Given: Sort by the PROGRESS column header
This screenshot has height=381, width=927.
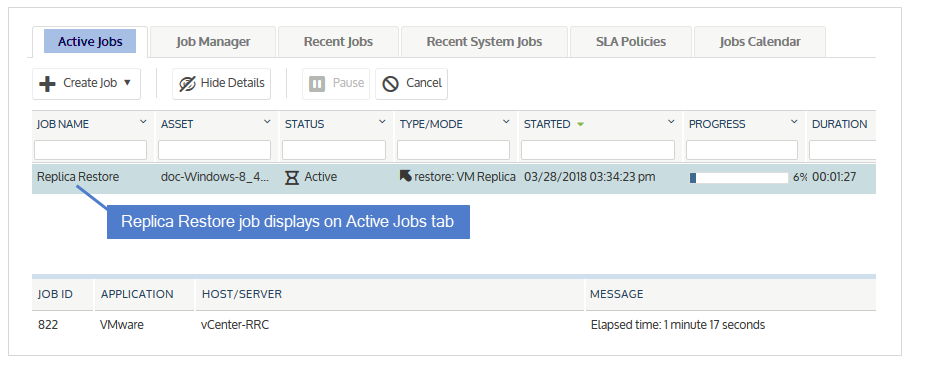Looking at the screenshot, I should 717,124.
